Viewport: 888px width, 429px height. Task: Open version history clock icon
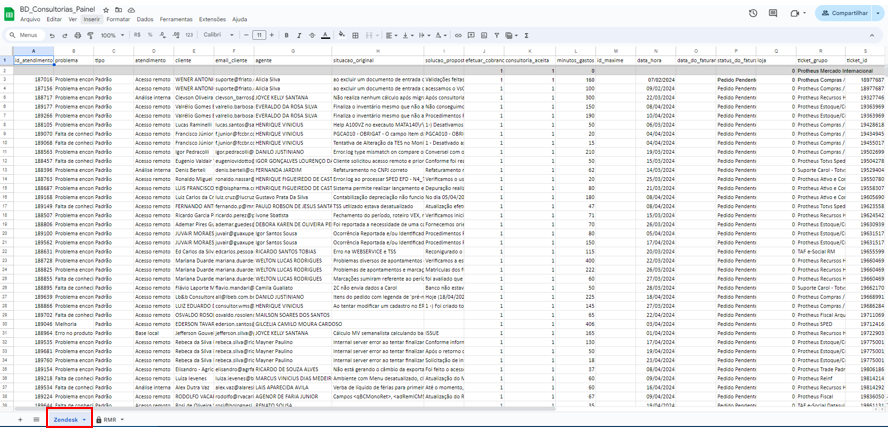pyautogui.click(x=753, y=13)
